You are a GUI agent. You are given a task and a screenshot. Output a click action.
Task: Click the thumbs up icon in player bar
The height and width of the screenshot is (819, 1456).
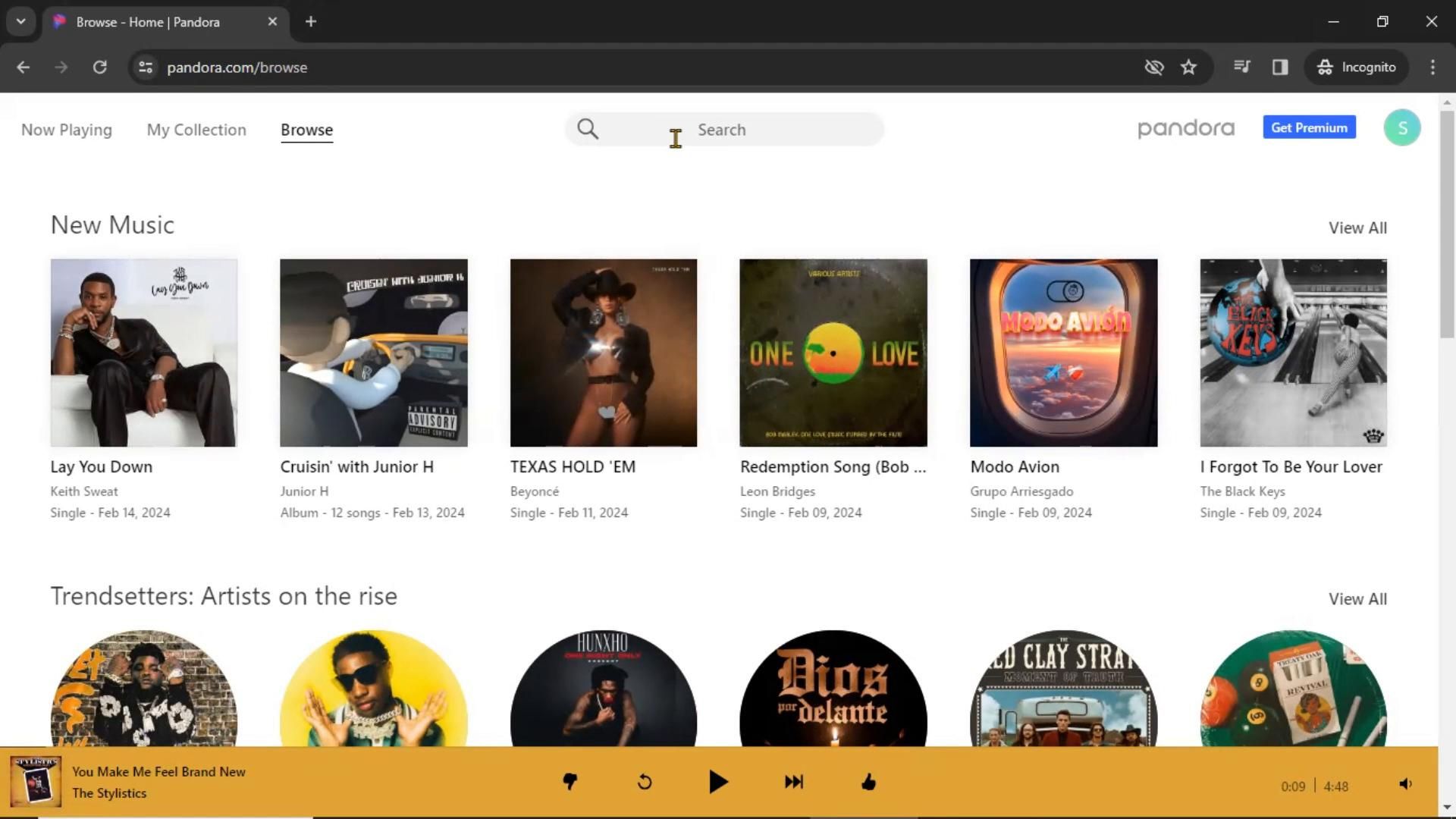tap(868, 782)
